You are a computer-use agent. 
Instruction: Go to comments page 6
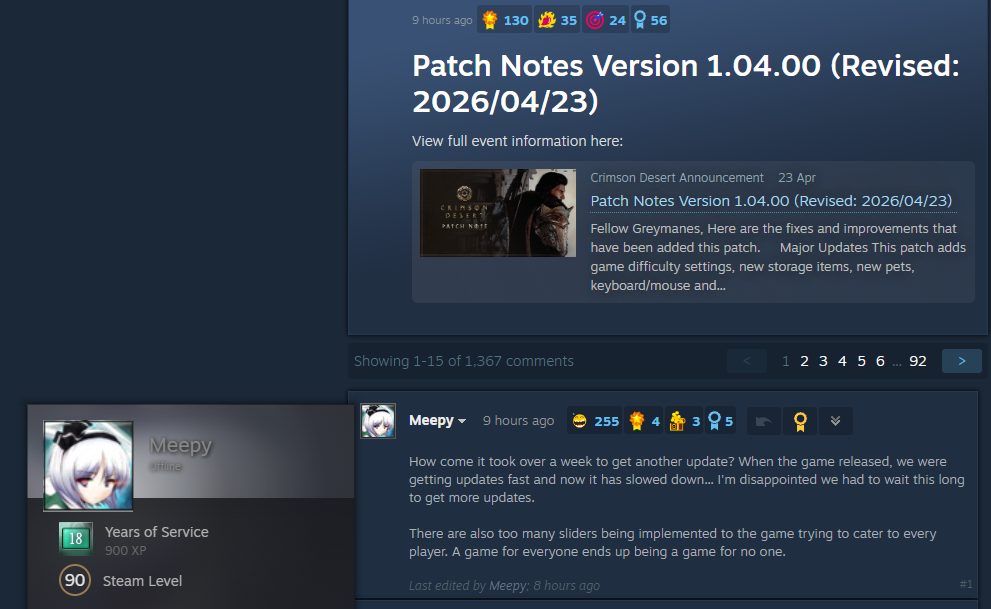tap(880, 361)
